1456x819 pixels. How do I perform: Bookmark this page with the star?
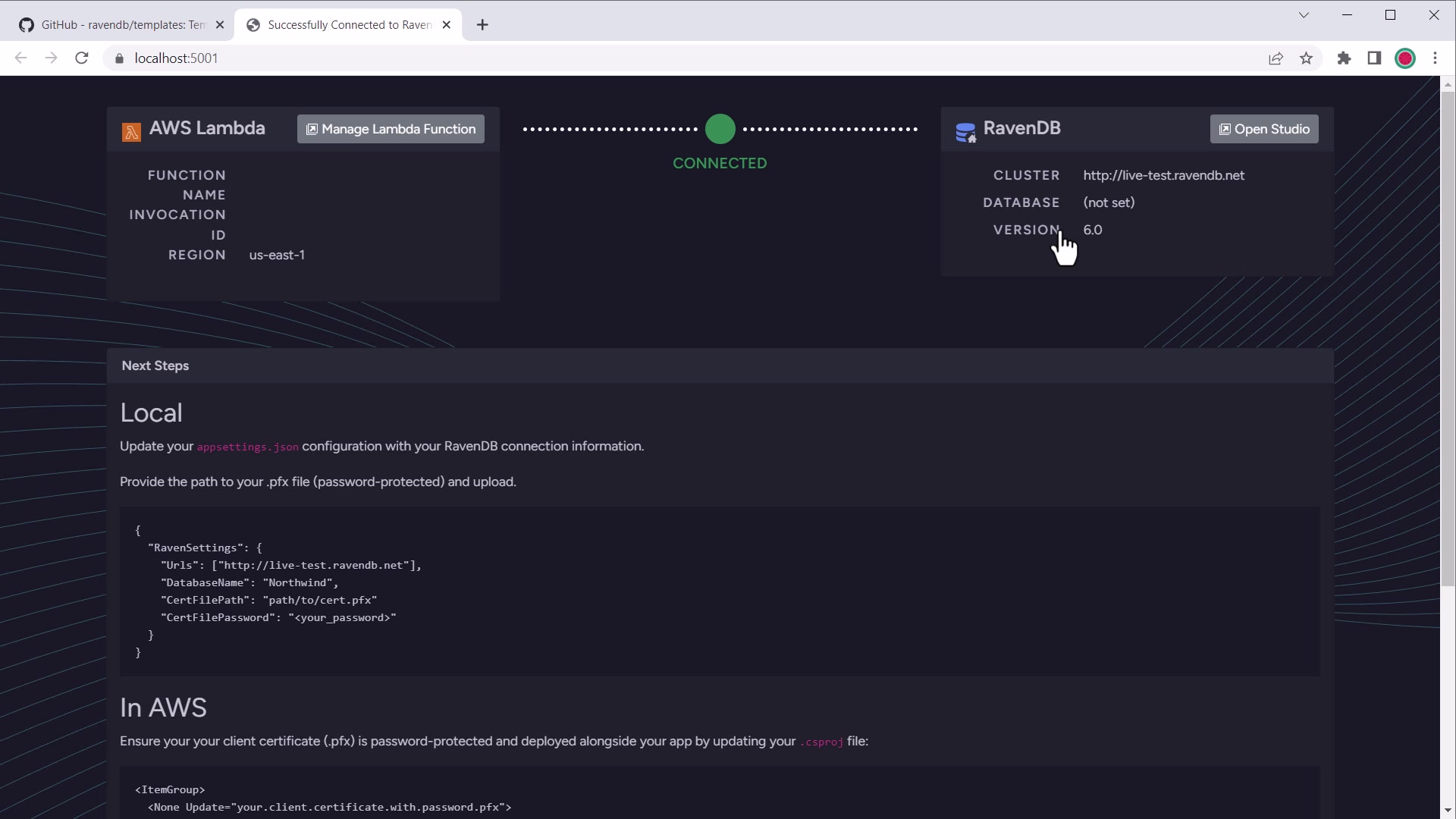coord(1306,58)
